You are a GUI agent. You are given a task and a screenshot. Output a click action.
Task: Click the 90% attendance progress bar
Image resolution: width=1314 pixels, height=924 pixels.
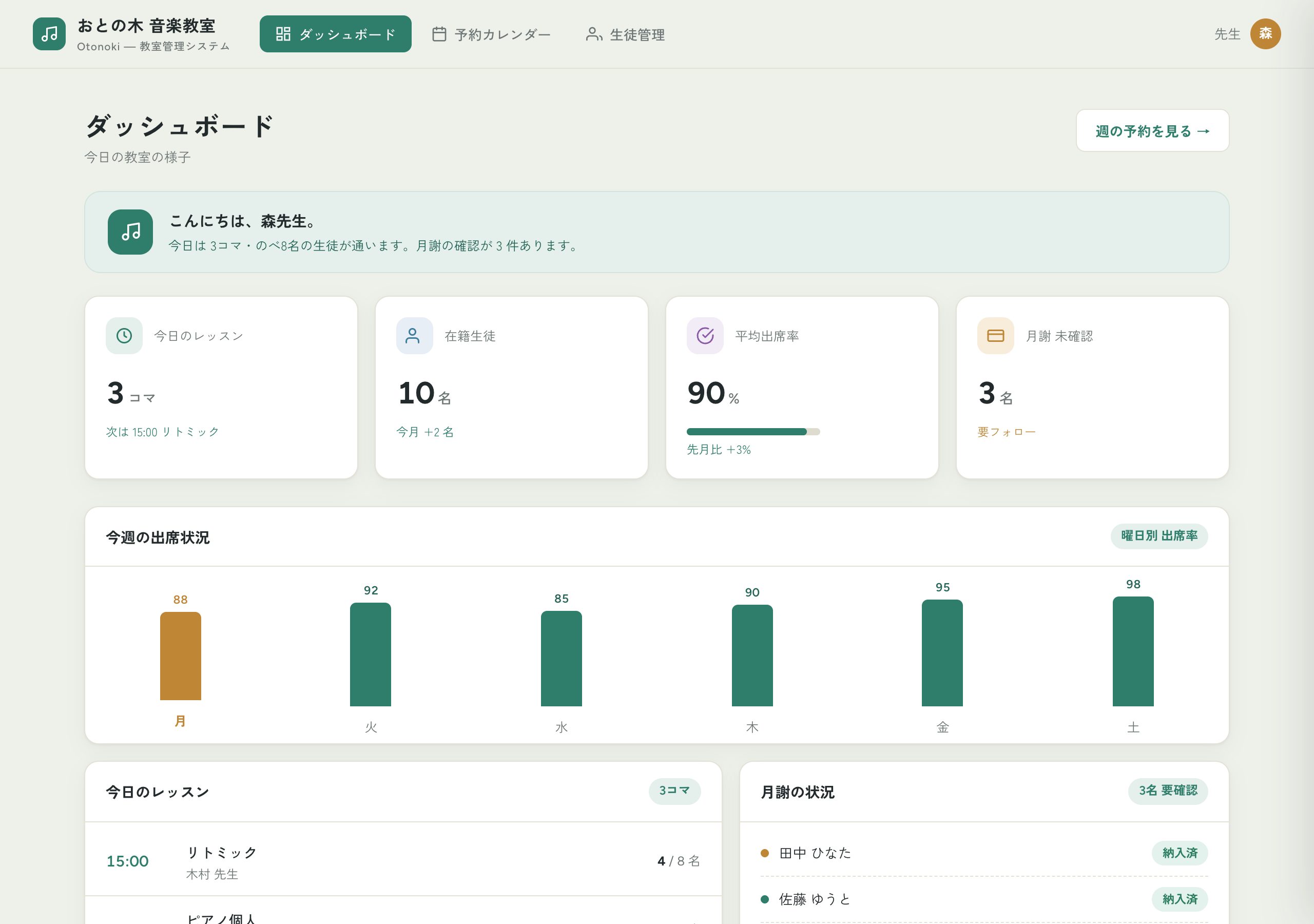tap(753, 432)
